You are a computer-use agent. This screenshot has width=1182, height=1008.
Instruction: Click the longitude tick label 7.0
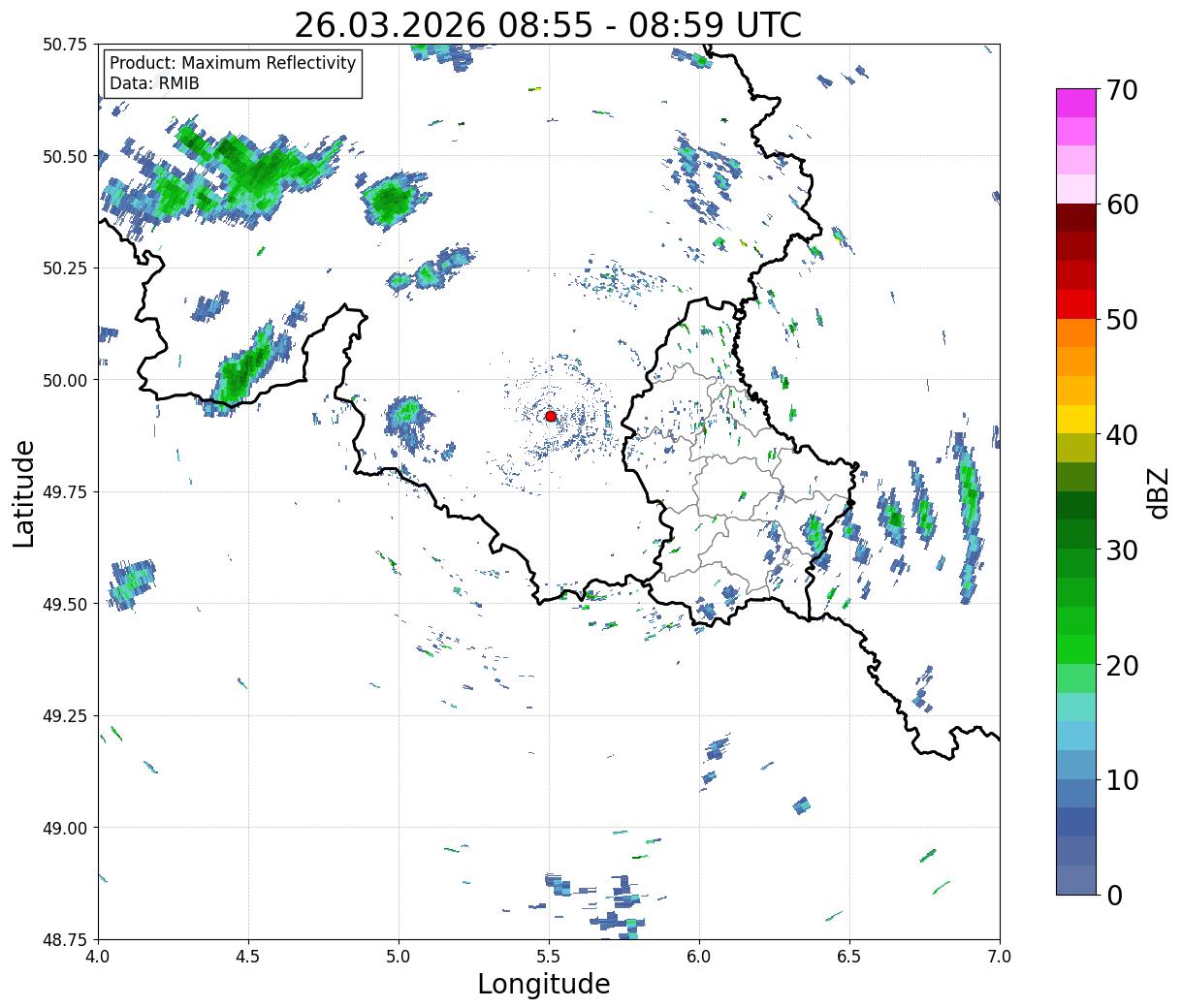click(x=1000, y=957)
